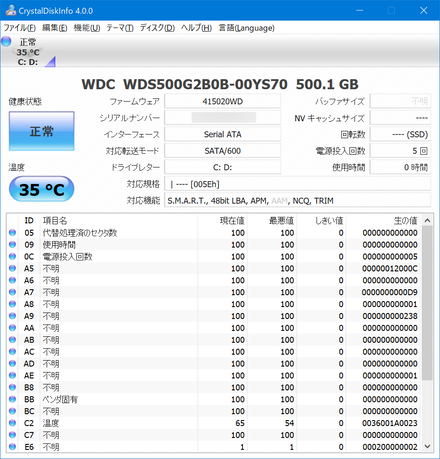The height and width of the screenshot is (459, 440).
Task: Open the テーマ(T) menu
Action: pyautogui.click(x=120, y=28)
